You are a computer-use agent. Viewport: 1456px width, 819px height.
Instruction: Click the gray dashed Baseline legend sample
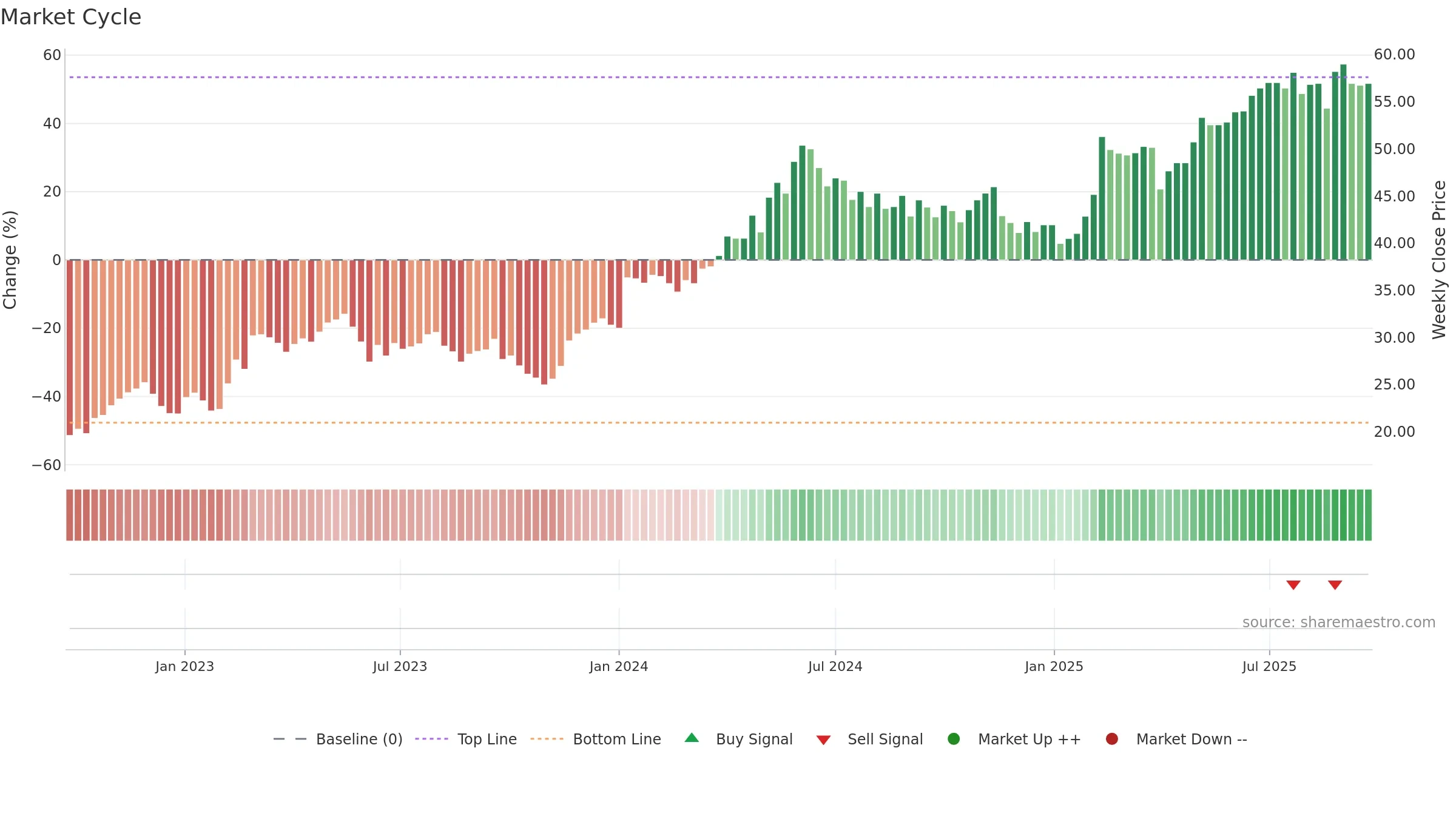point(290,739)
